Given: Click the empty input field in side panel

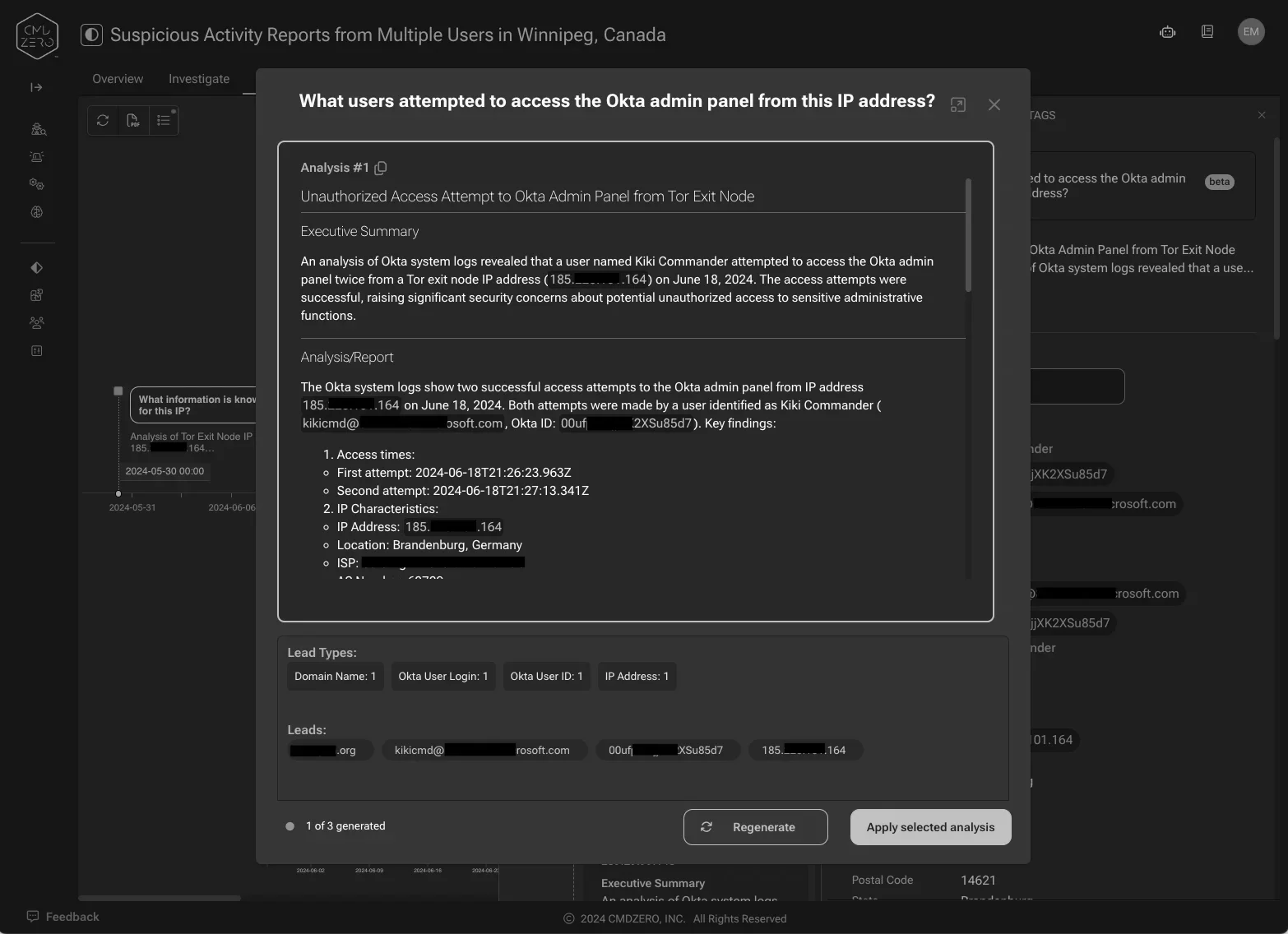Looking at the screenshot, I should (x=1077, y=386).
